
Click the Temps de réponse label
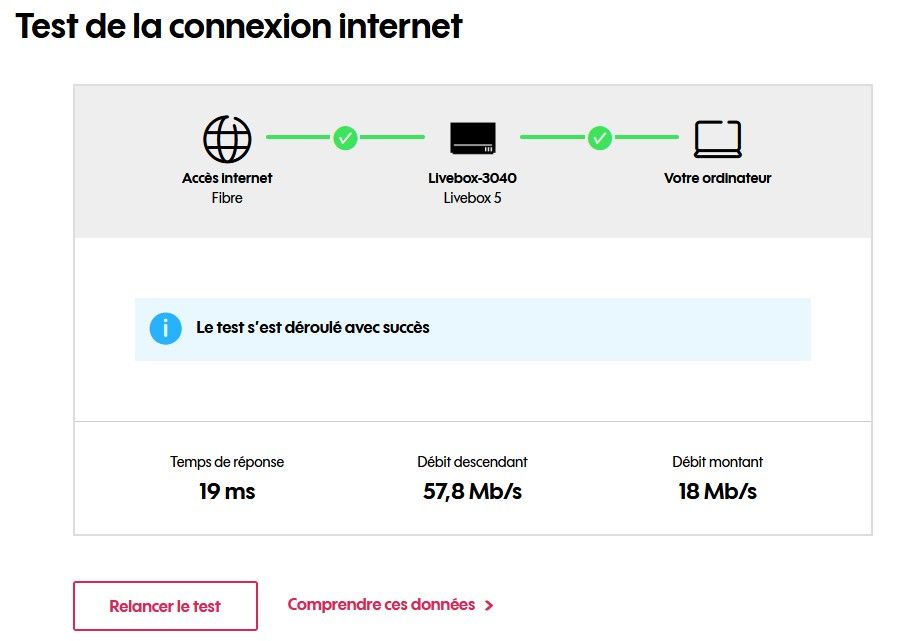point(226,462)
